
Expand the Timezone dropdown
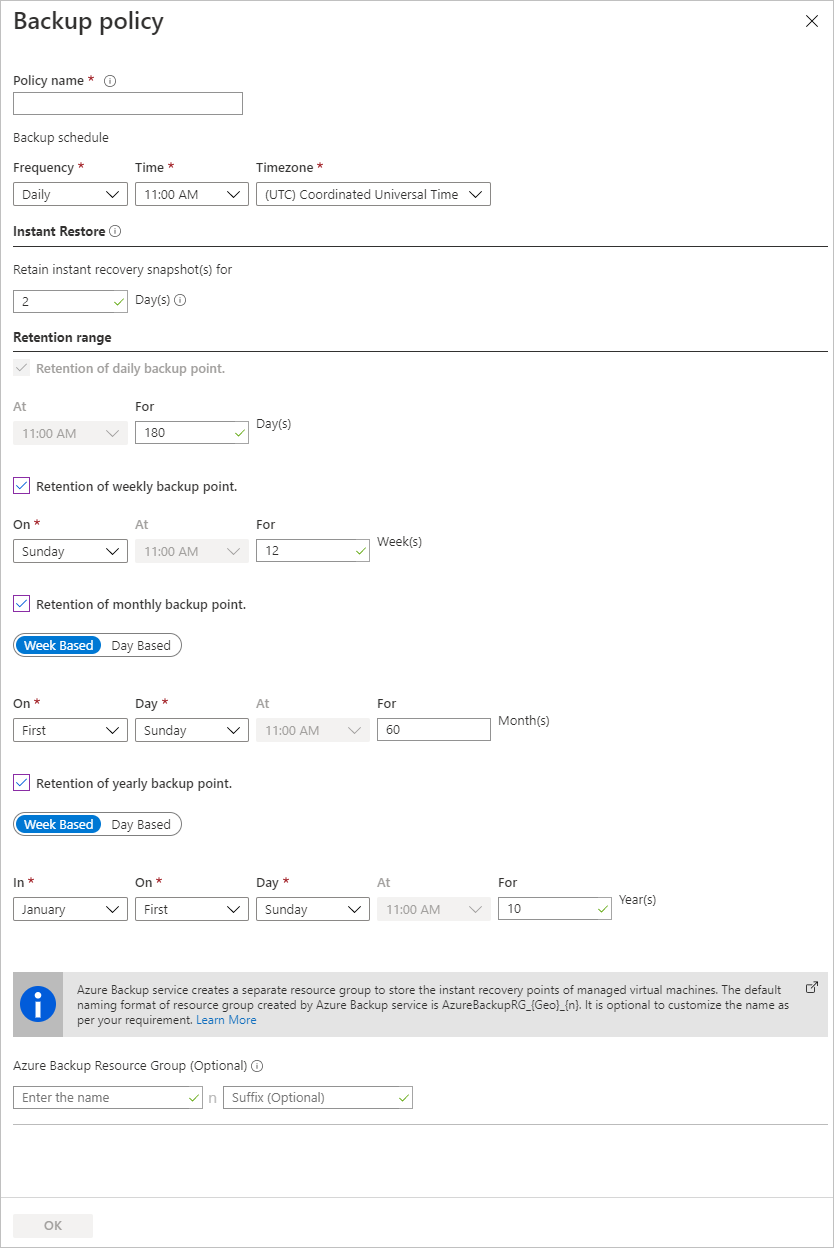pos(372,194)
